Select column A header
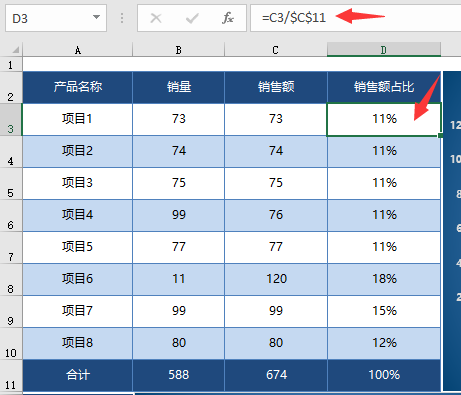The width and height of the screenshot is (461, 395). pyautogui.click(x=78, y=50)
